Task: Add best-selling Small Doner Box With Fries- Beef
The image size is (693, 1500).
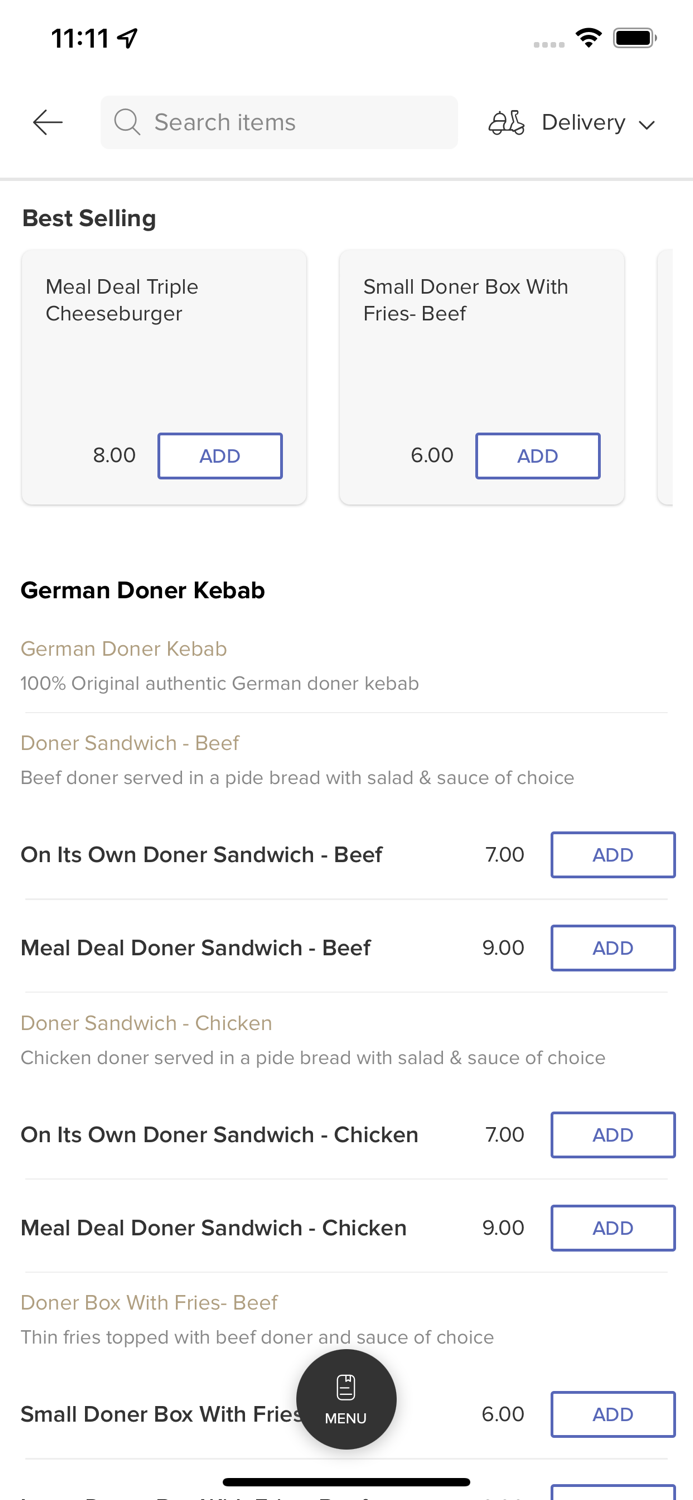Action: 537,456
